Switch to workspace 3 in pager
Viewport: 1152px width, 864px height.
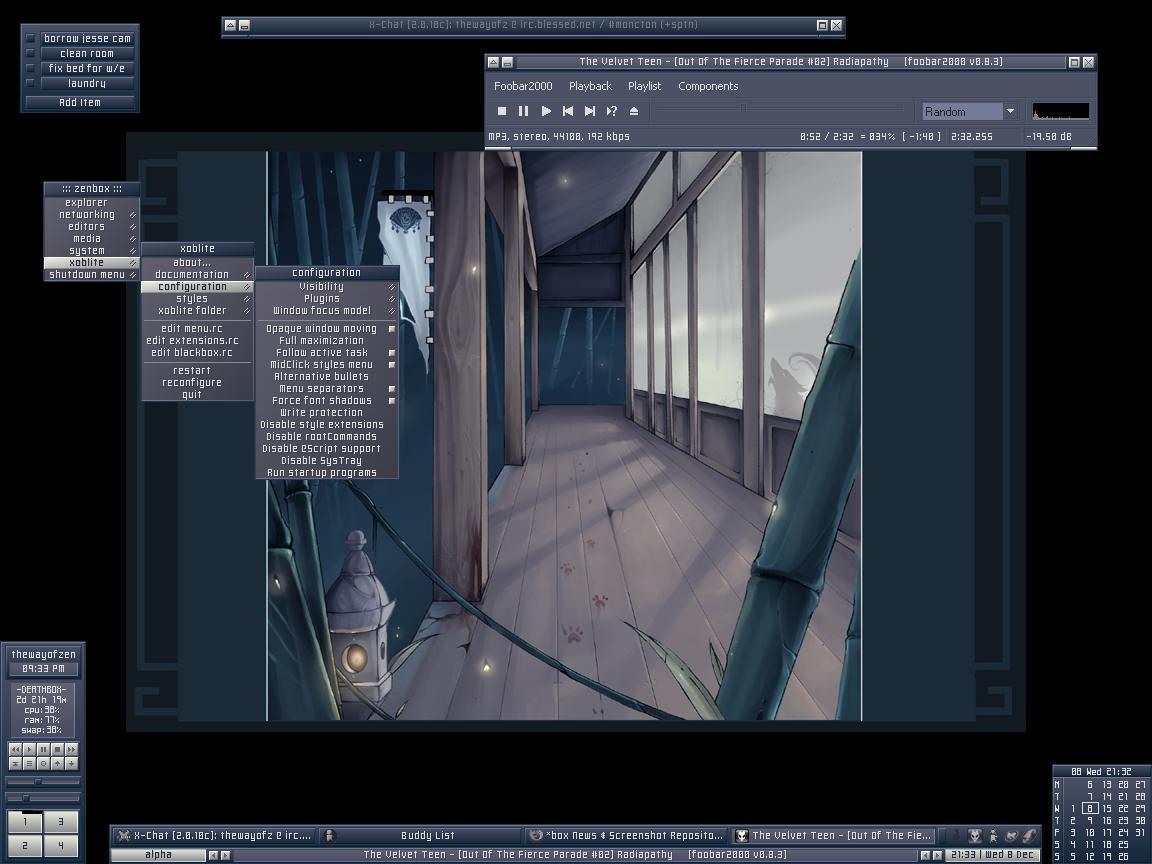point(61,821)
